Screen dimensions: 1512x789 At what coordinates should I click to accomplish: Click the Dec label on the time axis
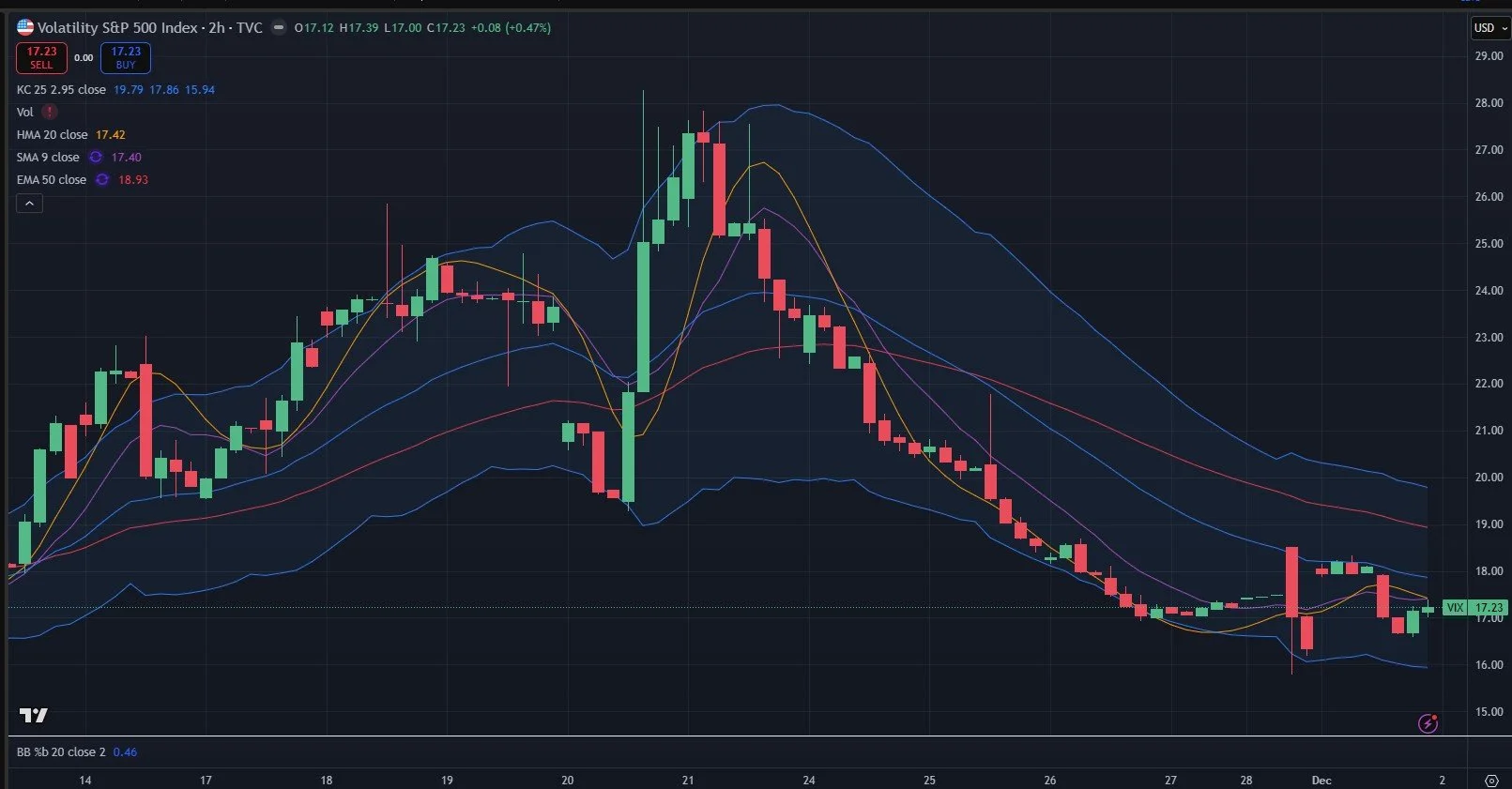click(1321, 781)
